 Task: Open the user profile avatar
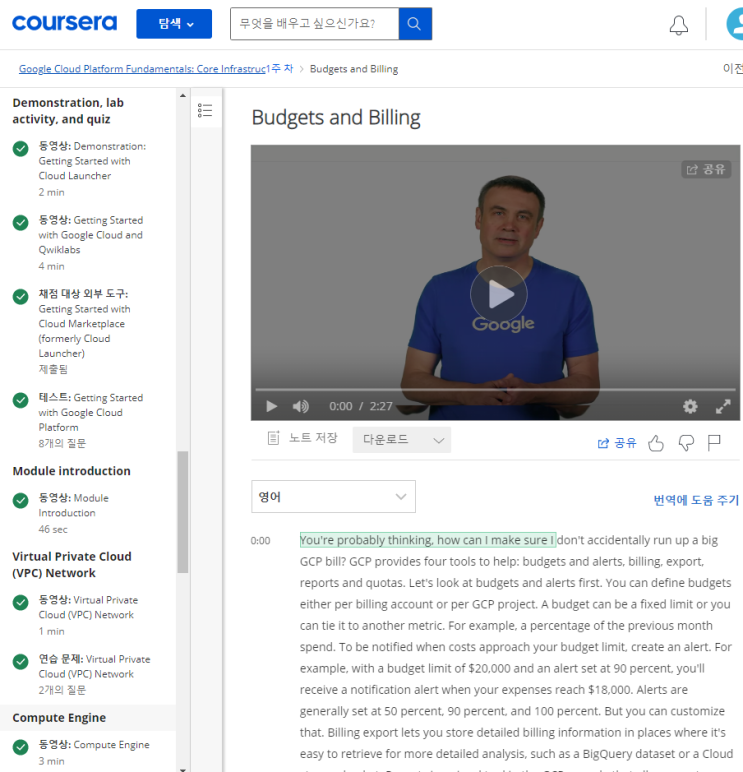click(735, 24)
